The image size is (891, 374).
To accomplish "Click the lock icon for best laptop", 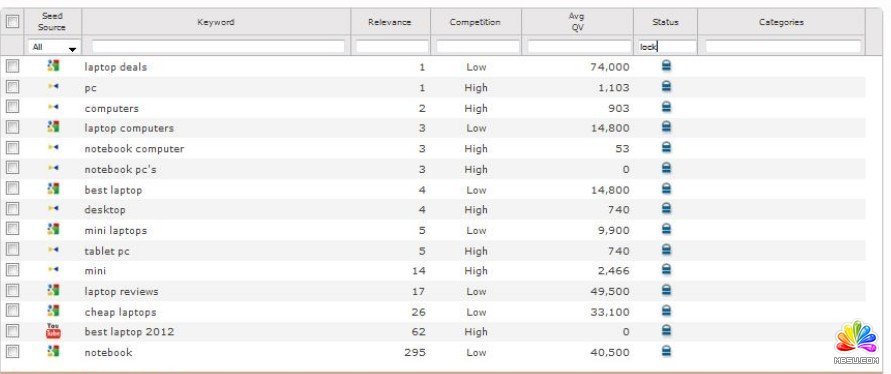I will [x=667, y=188].
